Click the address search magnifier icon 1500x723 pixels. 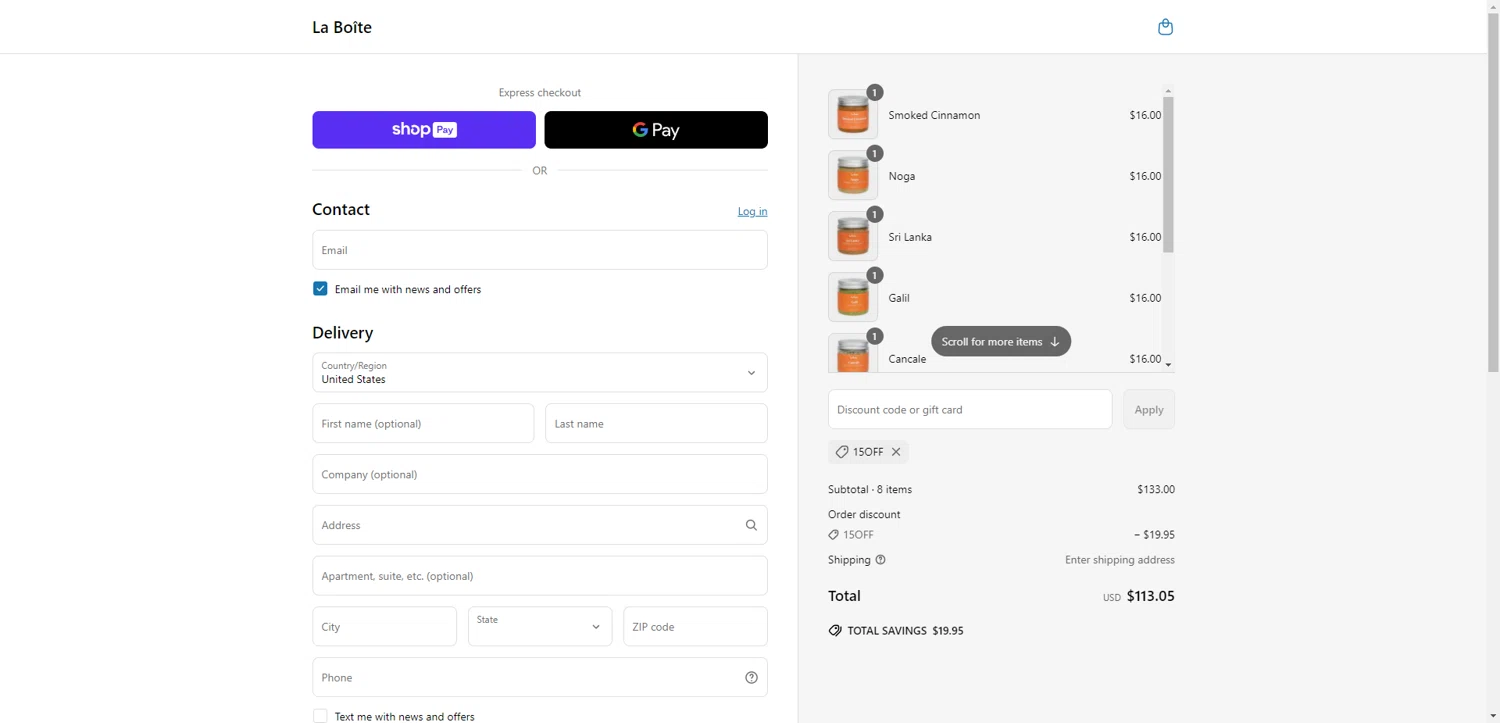tap(751, 525)
